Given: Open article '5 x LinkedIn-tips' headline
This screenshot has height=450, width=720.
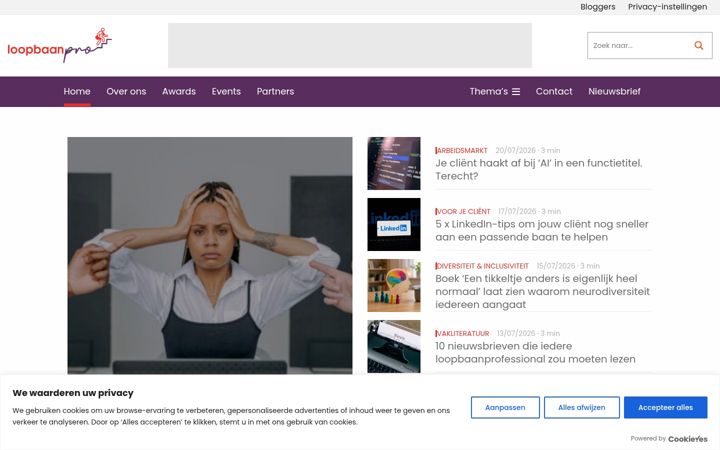Looking at the screenshot, I should pos(542,231).
